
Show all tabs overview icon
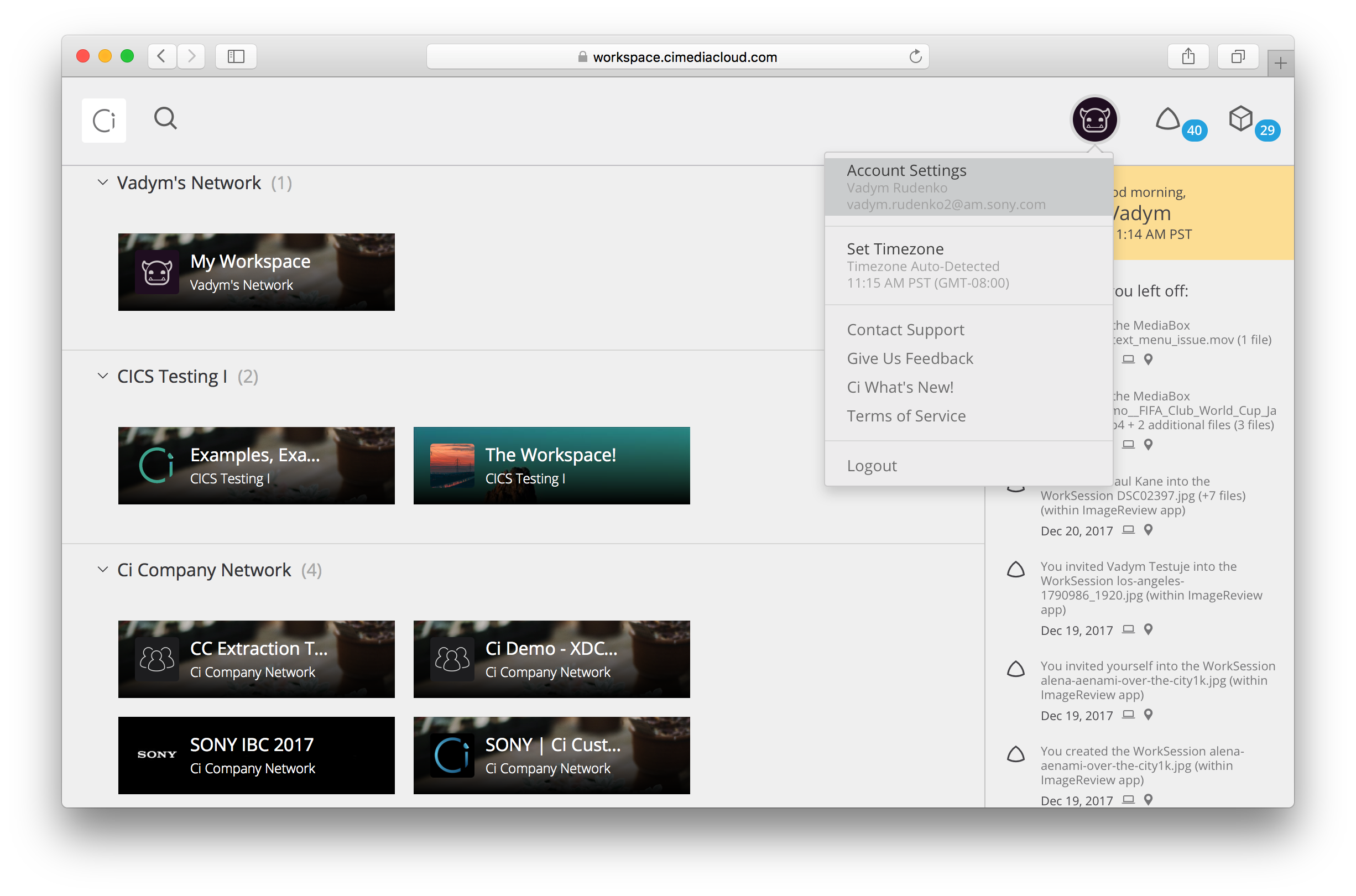pos(1238,56)
